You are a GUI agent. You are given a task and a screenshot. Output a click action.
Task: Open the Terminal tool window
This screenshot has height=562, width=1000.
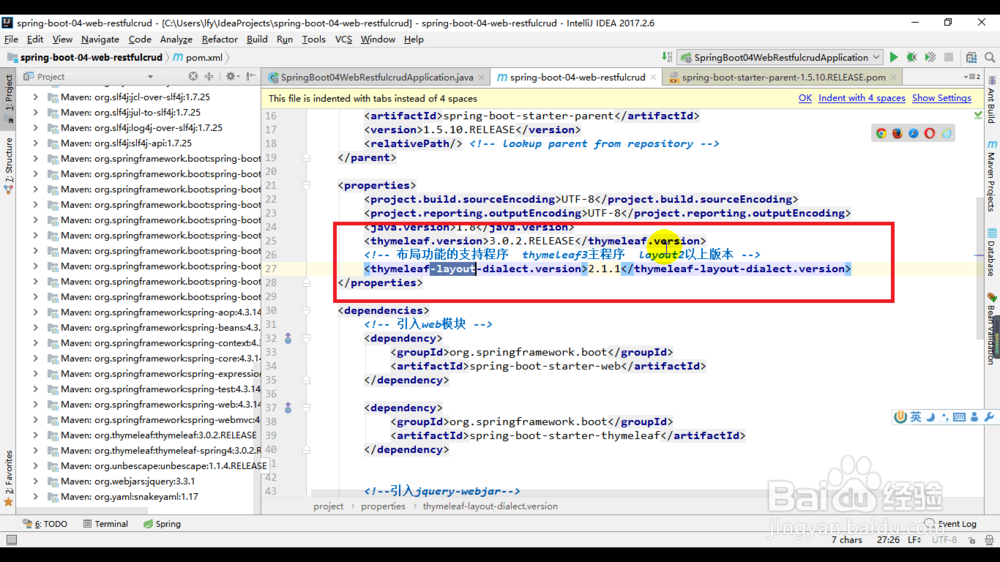pos(105,524)
